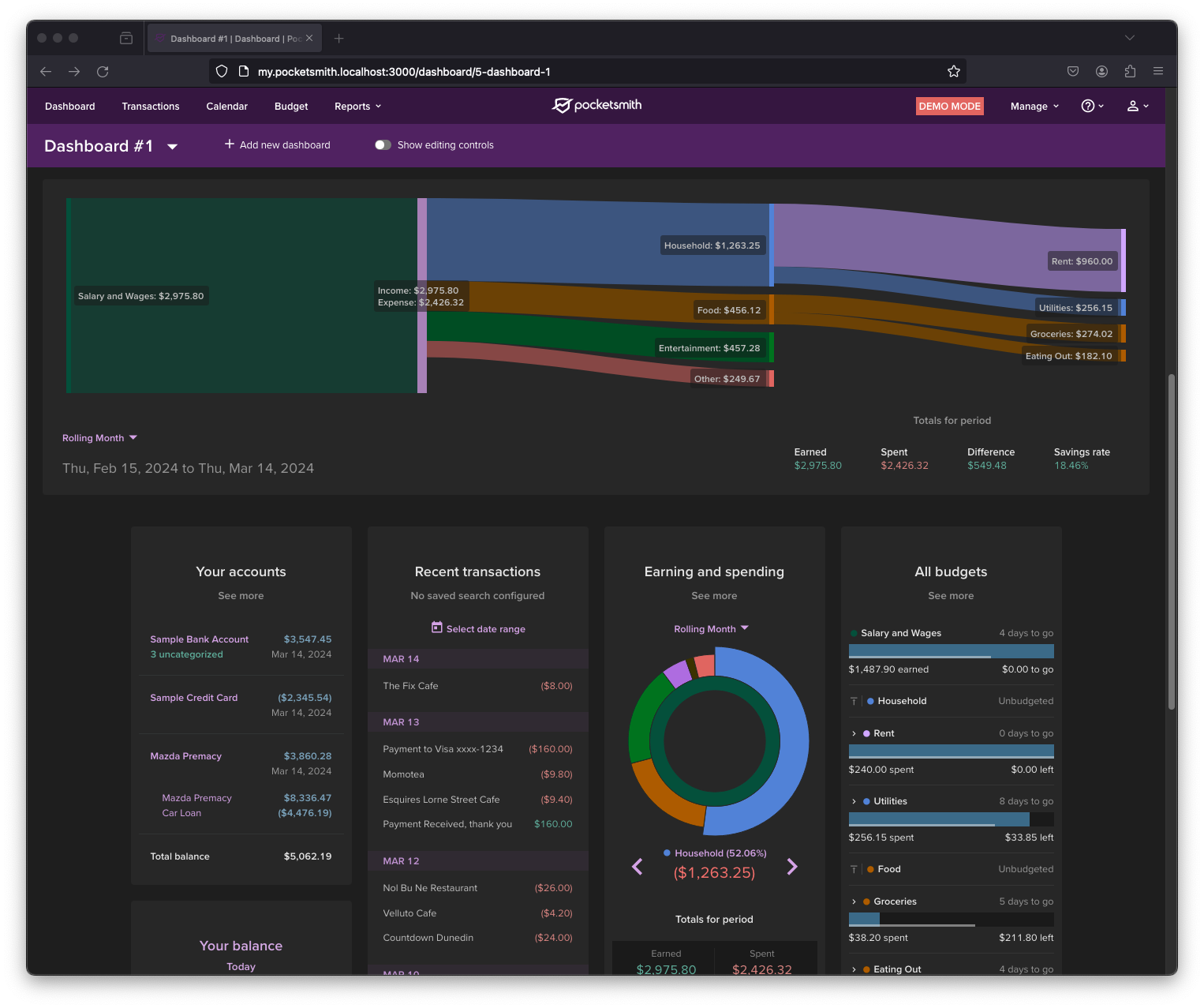1204x1008 pixels.
Task: Open the user account profile menu
Action: (x=1137, y=106)
